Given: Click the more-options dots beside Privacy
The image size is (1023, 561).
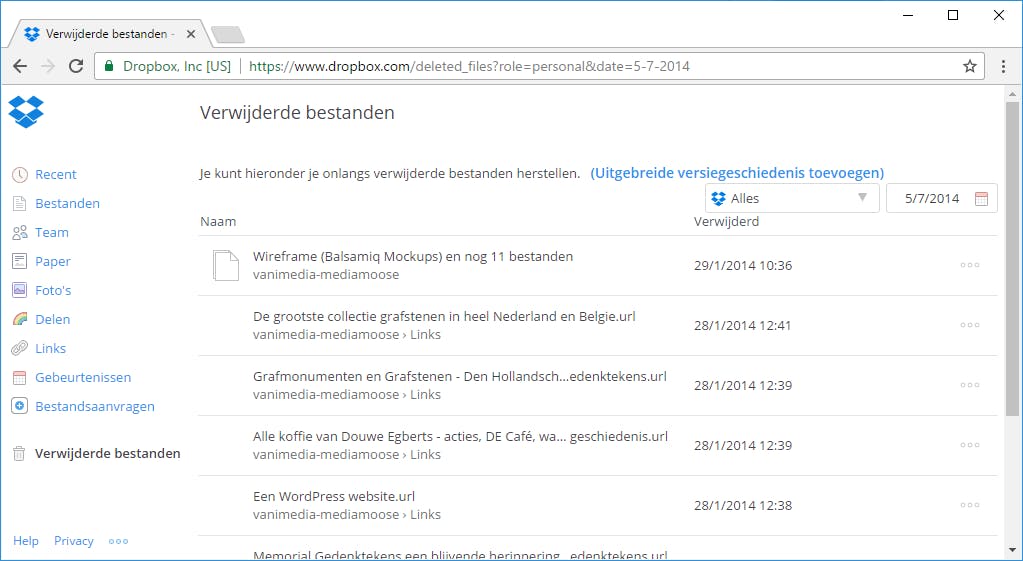Looking at the screenshot, I should click(118, 541).
